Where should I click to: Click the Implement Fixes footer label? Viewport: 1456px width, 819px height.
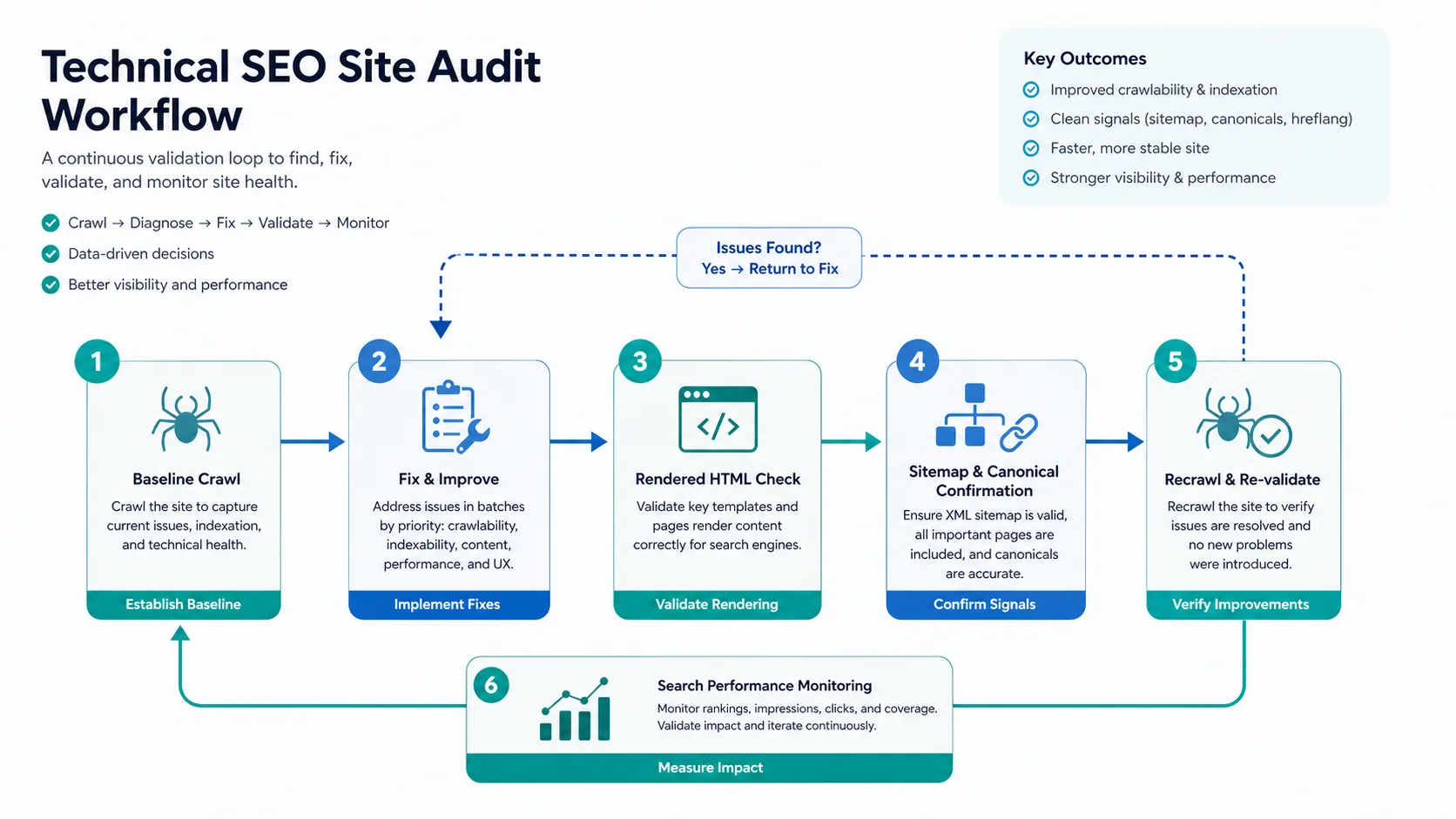[x=448, y=604]
